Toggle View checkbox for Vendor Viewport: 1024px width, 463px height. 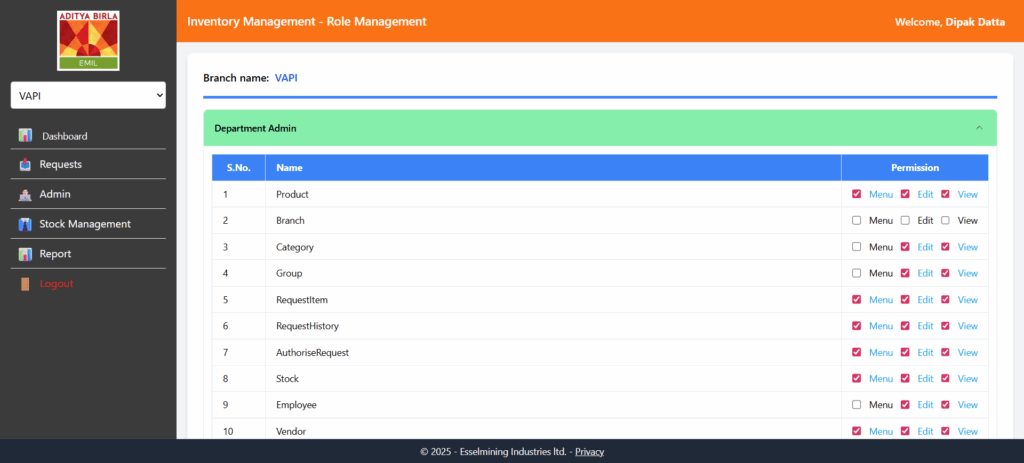click(x=945, y=431)
